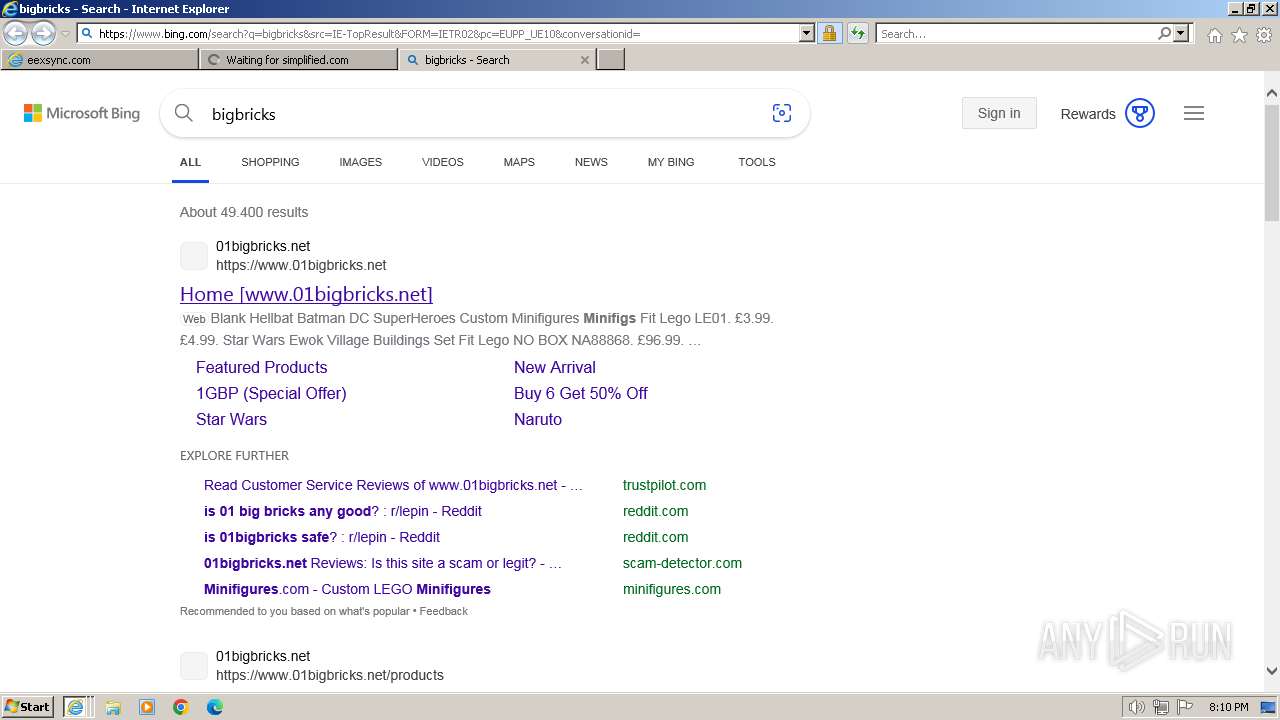Switch to the VIDEOS tab
The image size is (1280, 720).
443,162
